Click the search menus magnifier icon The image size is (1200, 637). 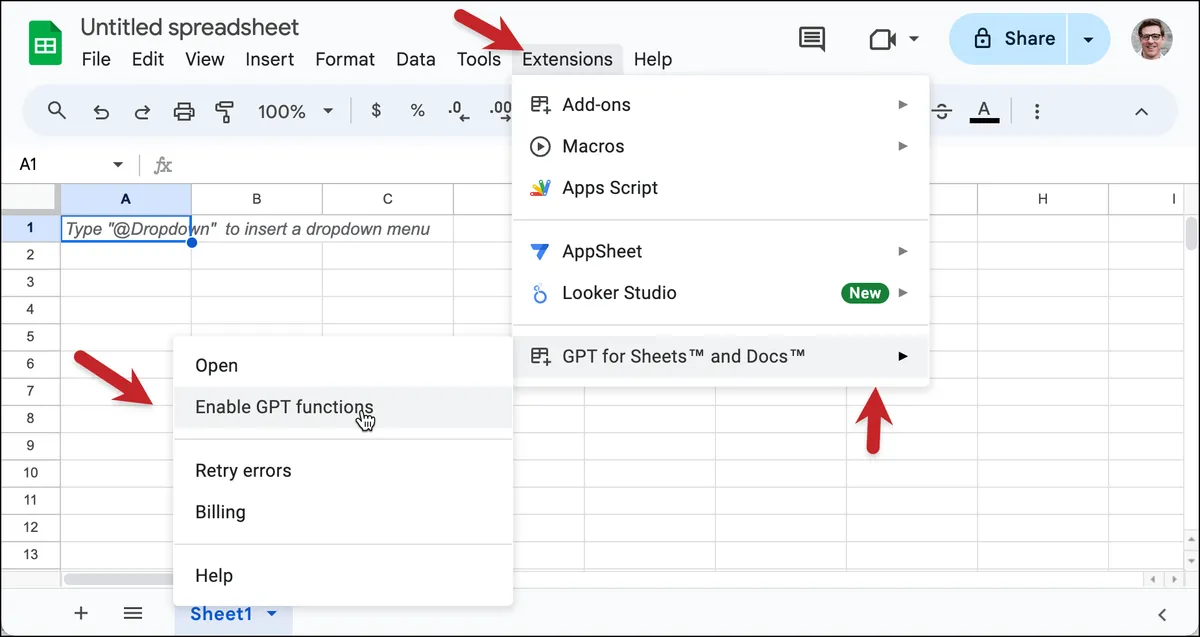click(57, 111)
